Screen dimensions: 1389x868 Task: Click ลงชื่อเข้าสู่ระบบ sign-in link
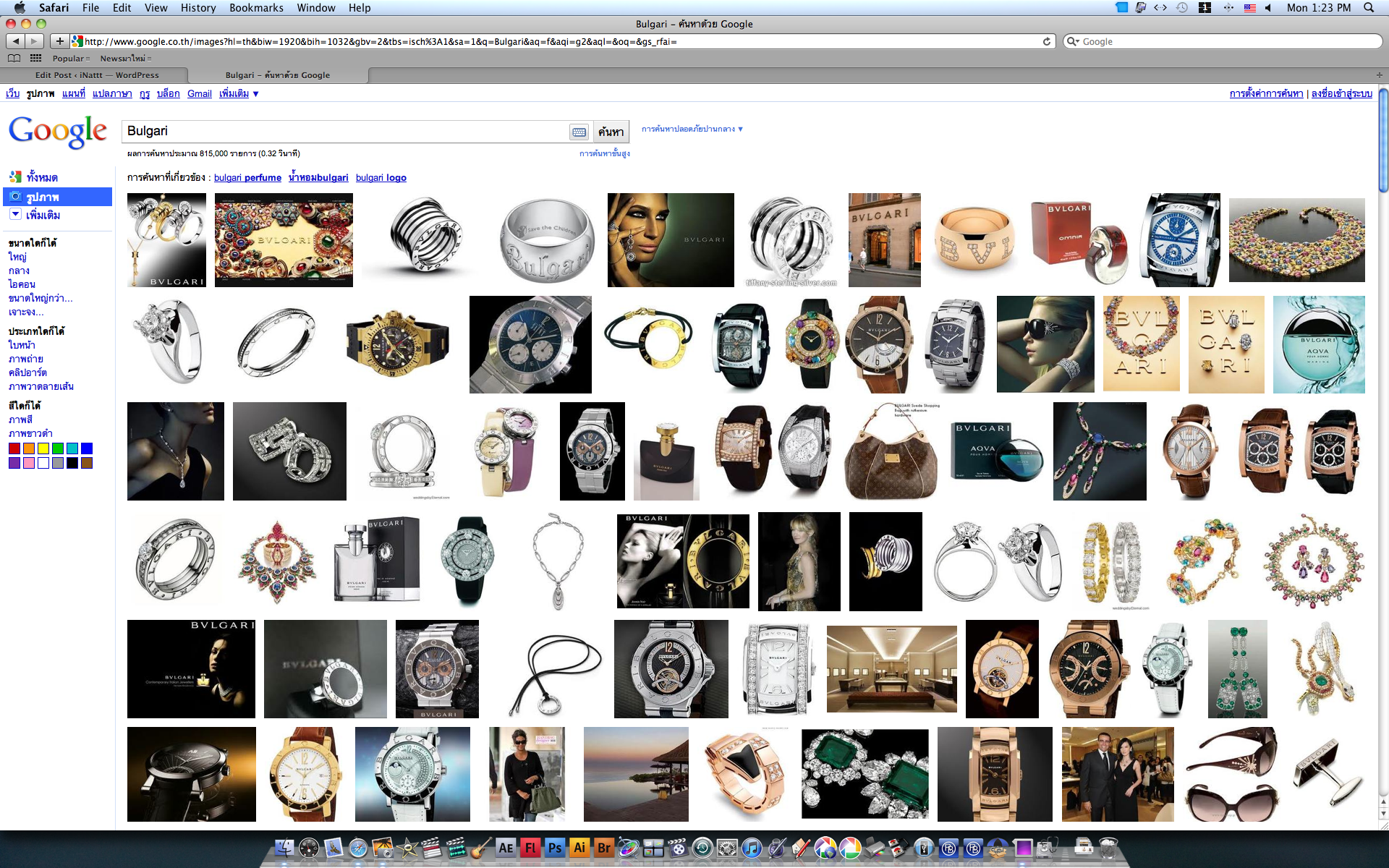(1342, 93)
